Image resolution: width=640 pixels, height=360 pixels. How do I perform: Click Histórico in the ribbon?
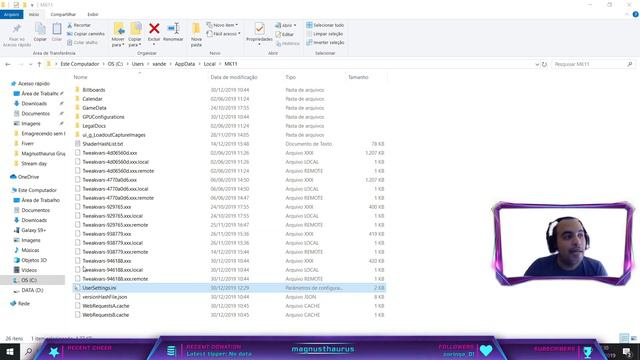[x=288, y=43]
